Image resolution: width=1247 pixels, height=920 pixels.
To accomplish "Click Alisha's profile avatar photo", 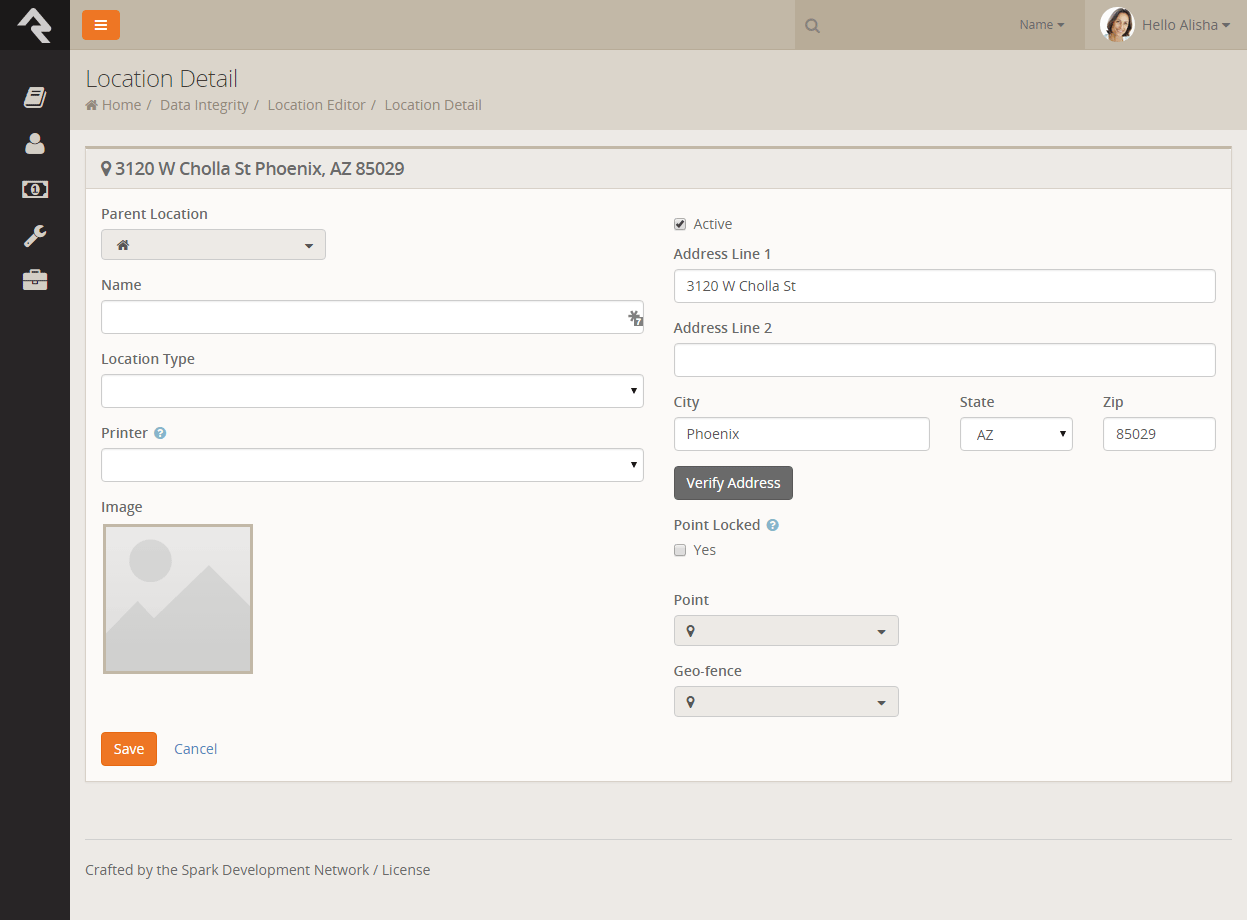I will pos(1117,25).
